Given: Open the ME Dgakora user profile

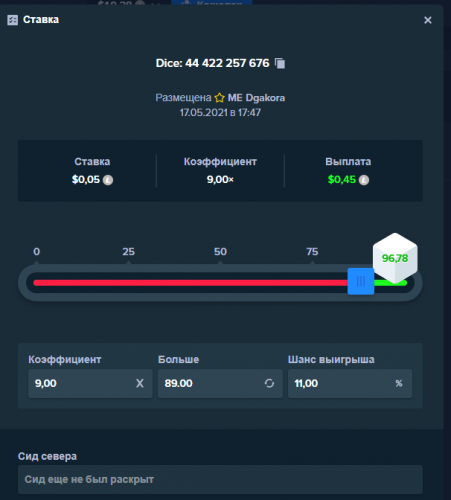Looking at the screenshot, I should [256, 98].
